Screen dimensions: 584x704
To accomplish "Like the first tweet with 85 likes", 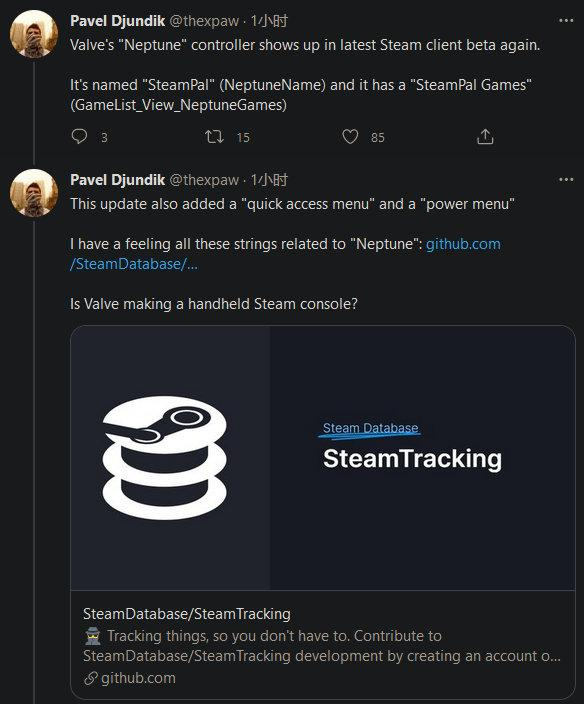I will (x=350, y=136).
